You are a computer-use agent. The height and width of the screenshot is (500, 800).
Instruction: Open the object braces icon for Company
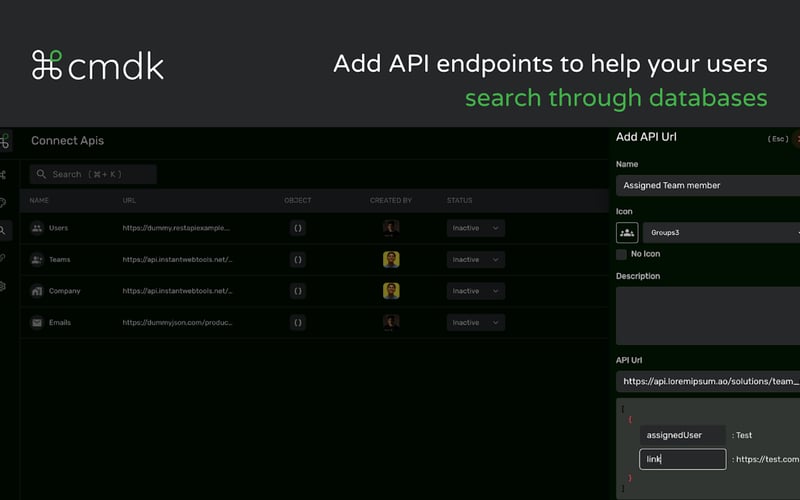(298, 291)
